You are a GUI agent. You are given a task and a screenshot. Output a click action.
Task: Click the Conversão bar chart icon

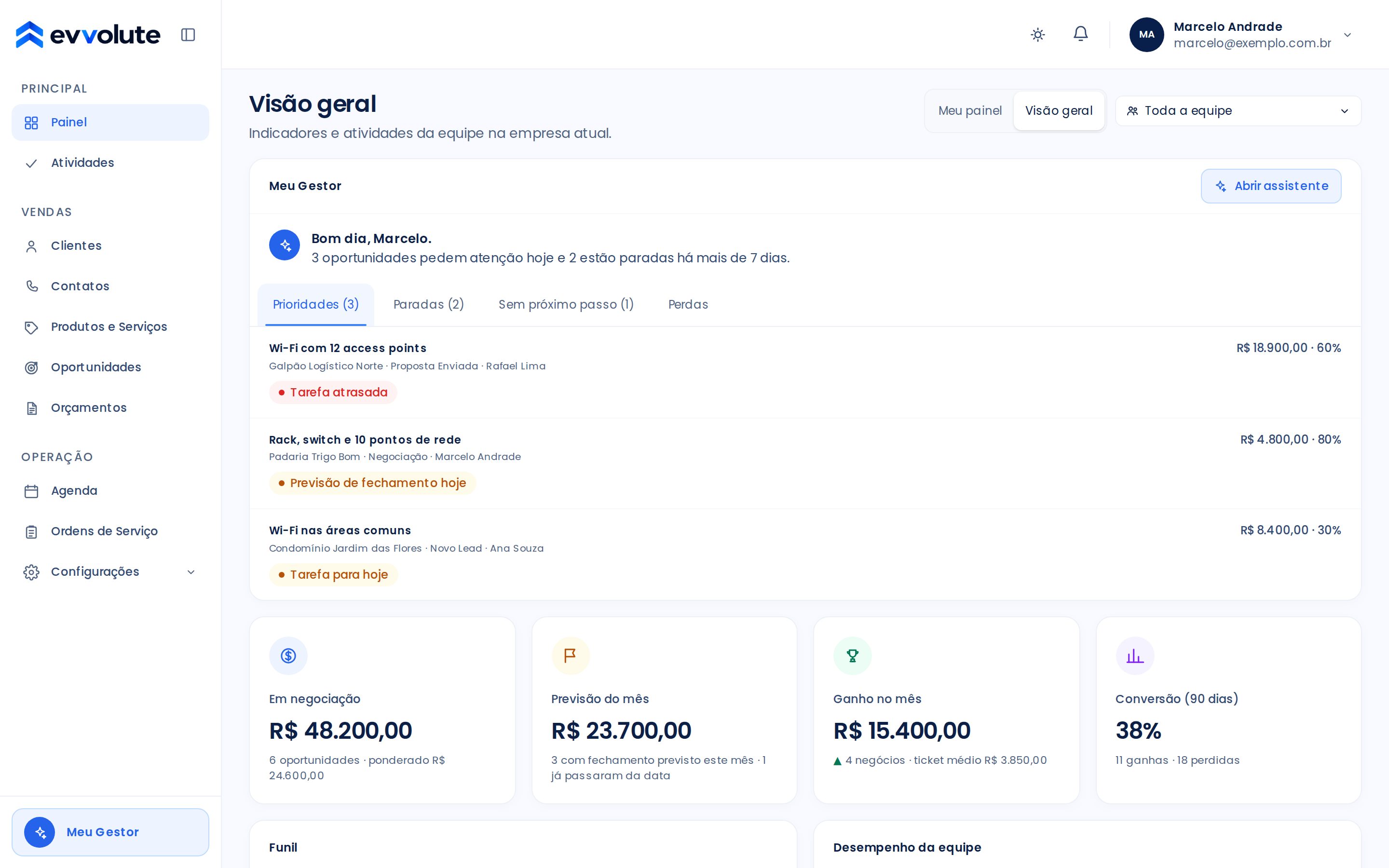1135,656
